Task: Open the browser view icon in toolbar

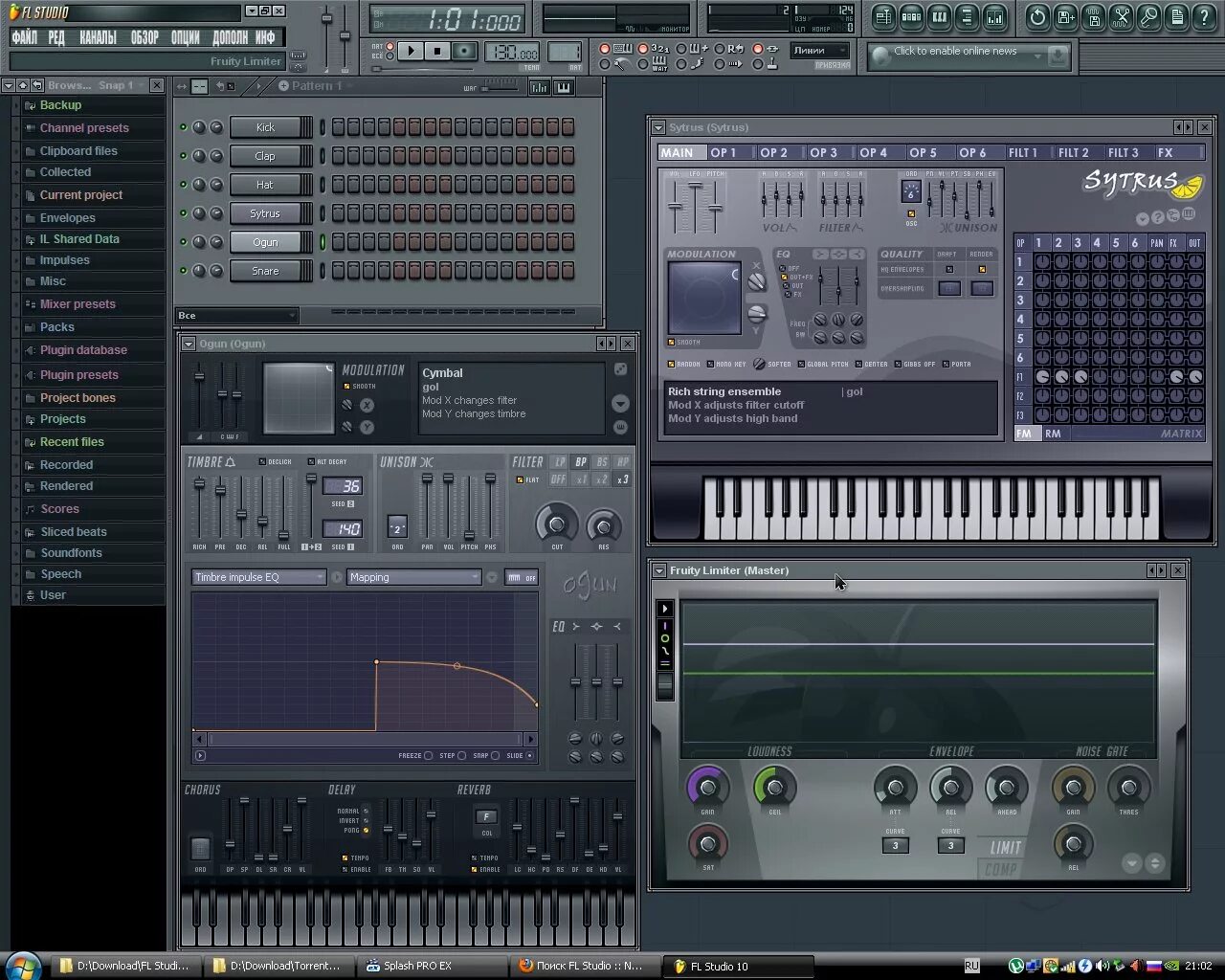Action: [x=967, y=16]
